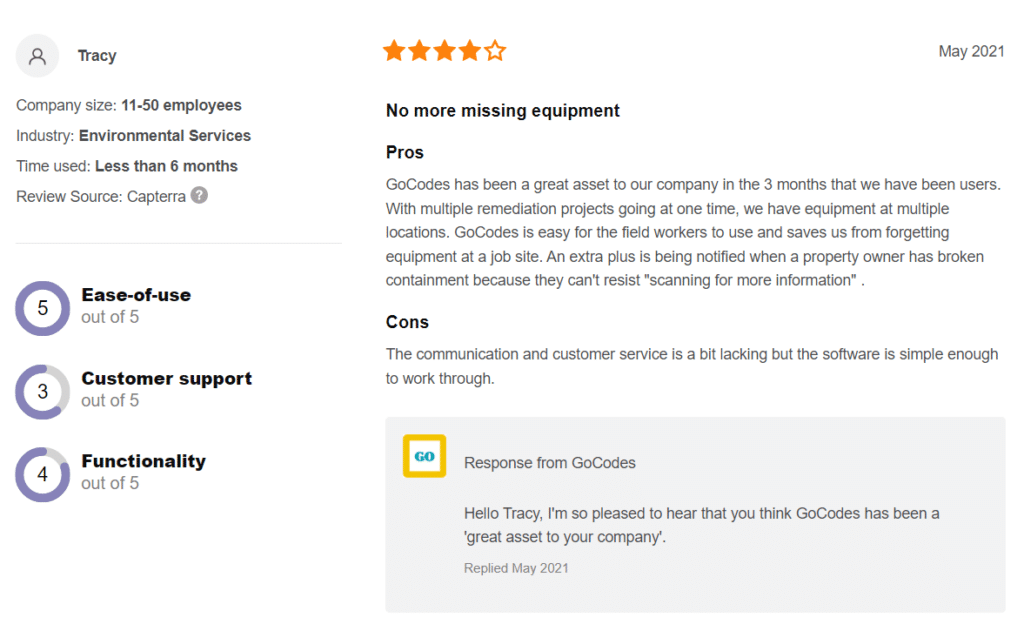Click the Ease-of-use rating label
This screenshot has width=1024, height=624.
(x=136, y=295)
